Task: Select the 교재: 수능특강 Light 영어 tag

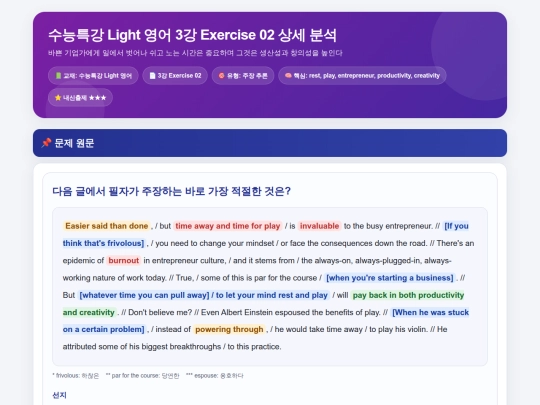Action: (x=93, y=76)
